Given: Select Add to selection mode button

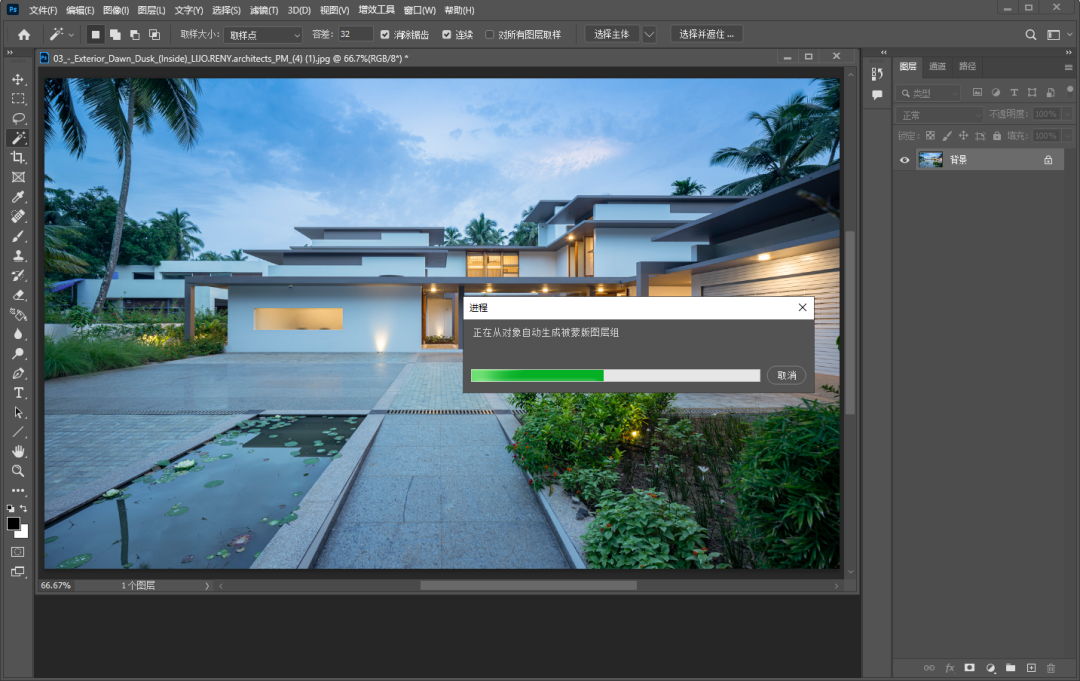Looking at the screenshot, I should 115,34.
